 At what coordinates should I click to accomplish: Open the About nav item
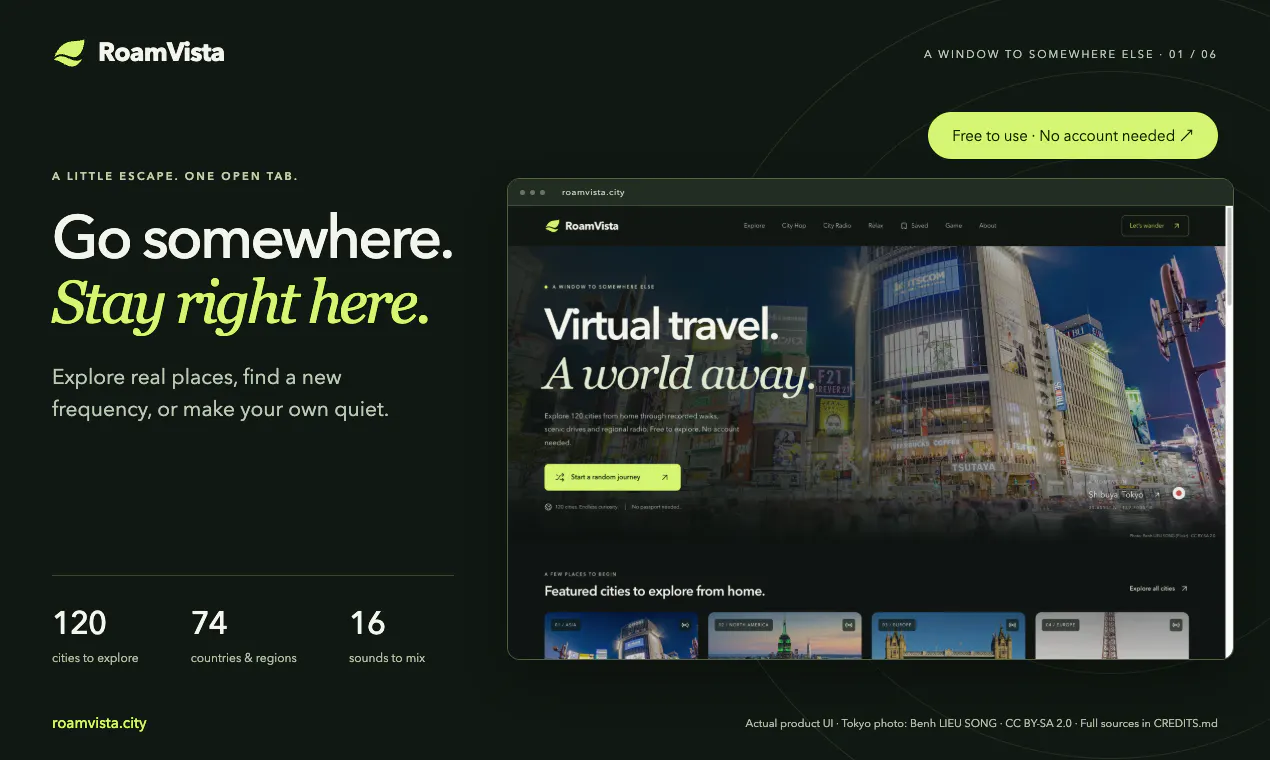tap(988, 226)
